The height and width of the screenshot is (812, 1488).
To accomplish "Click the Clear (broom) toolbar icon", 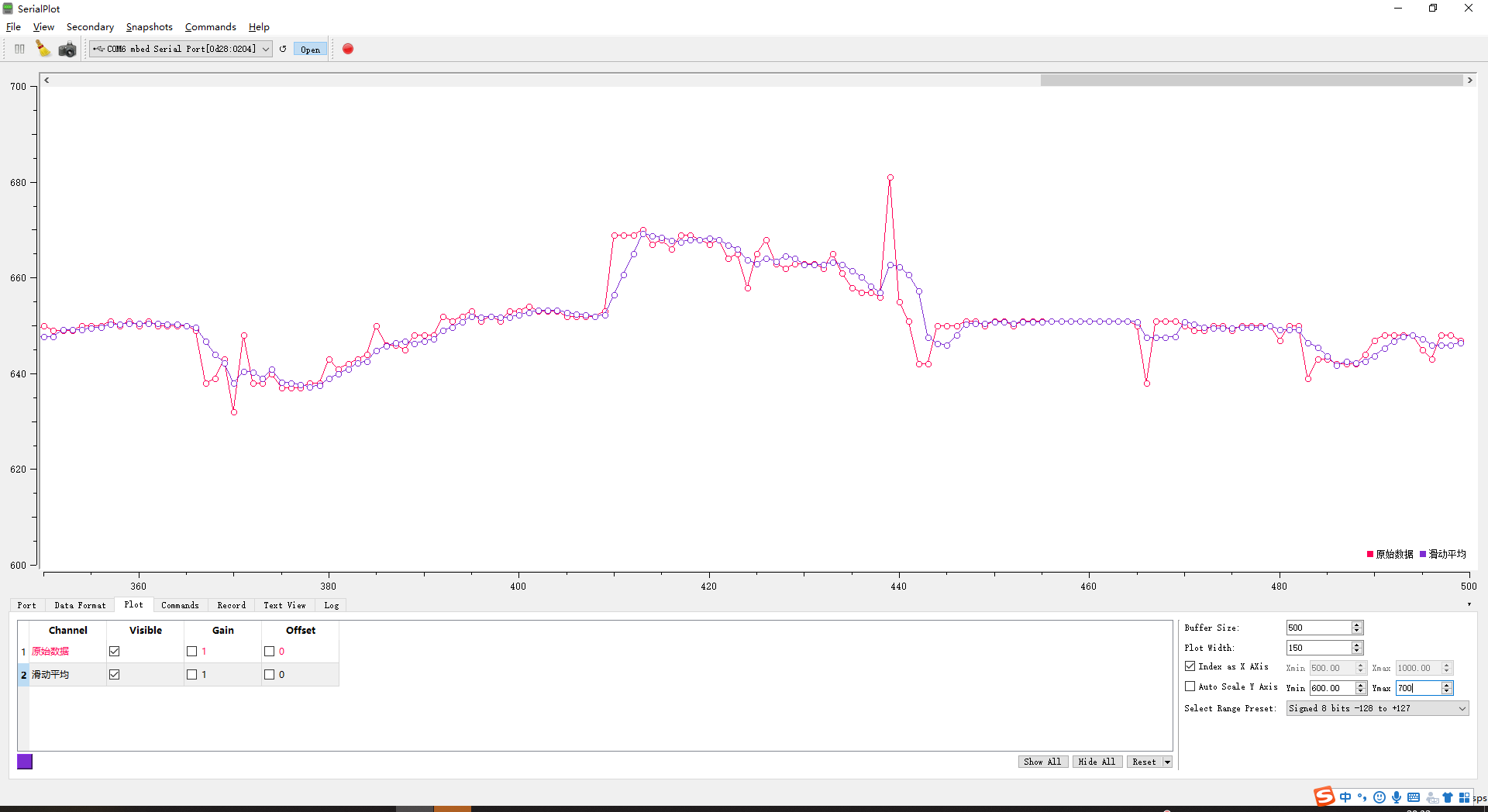I will coord(43,49).
